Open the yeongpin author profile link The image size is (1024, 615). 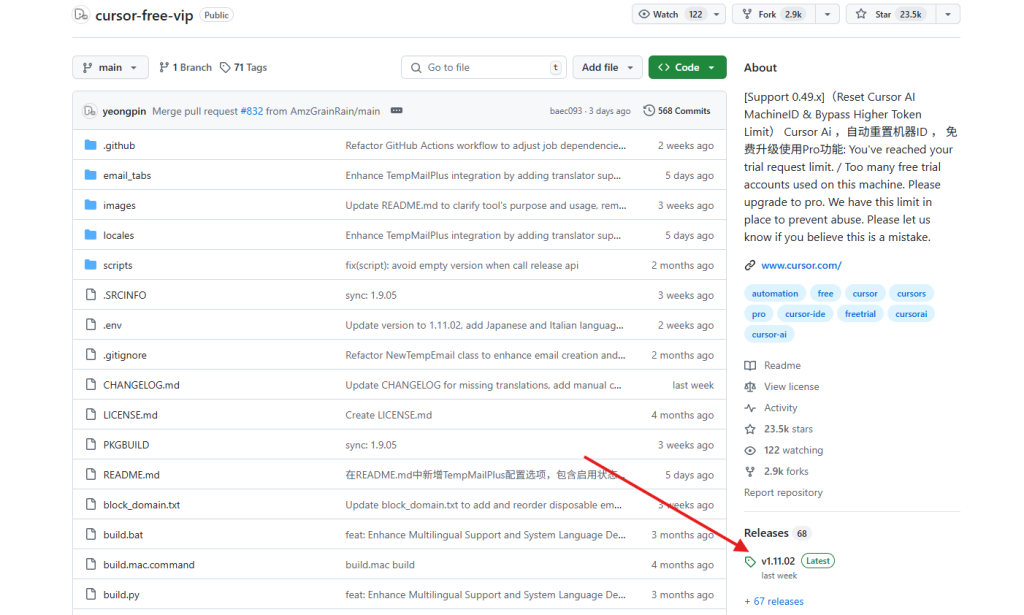tap(124, 111)
